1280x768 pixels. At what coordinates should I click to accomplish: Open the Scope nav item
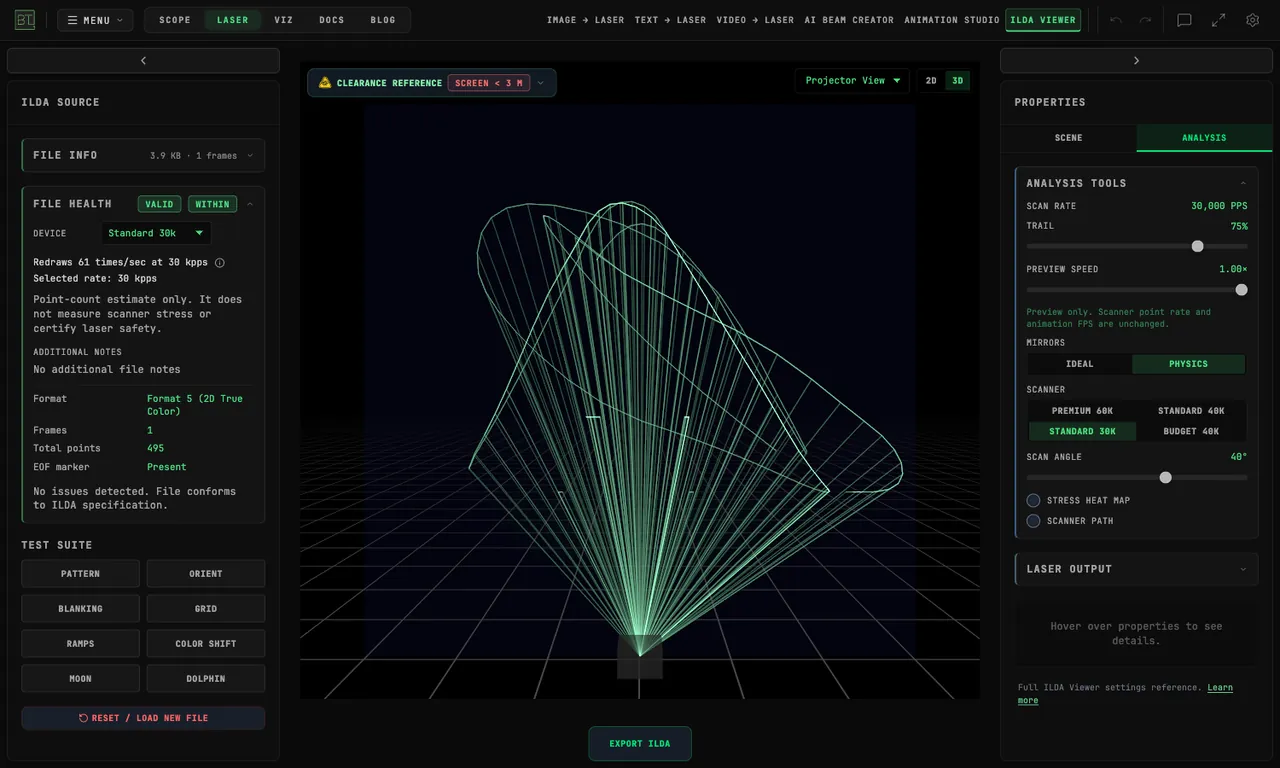point(175,20)
